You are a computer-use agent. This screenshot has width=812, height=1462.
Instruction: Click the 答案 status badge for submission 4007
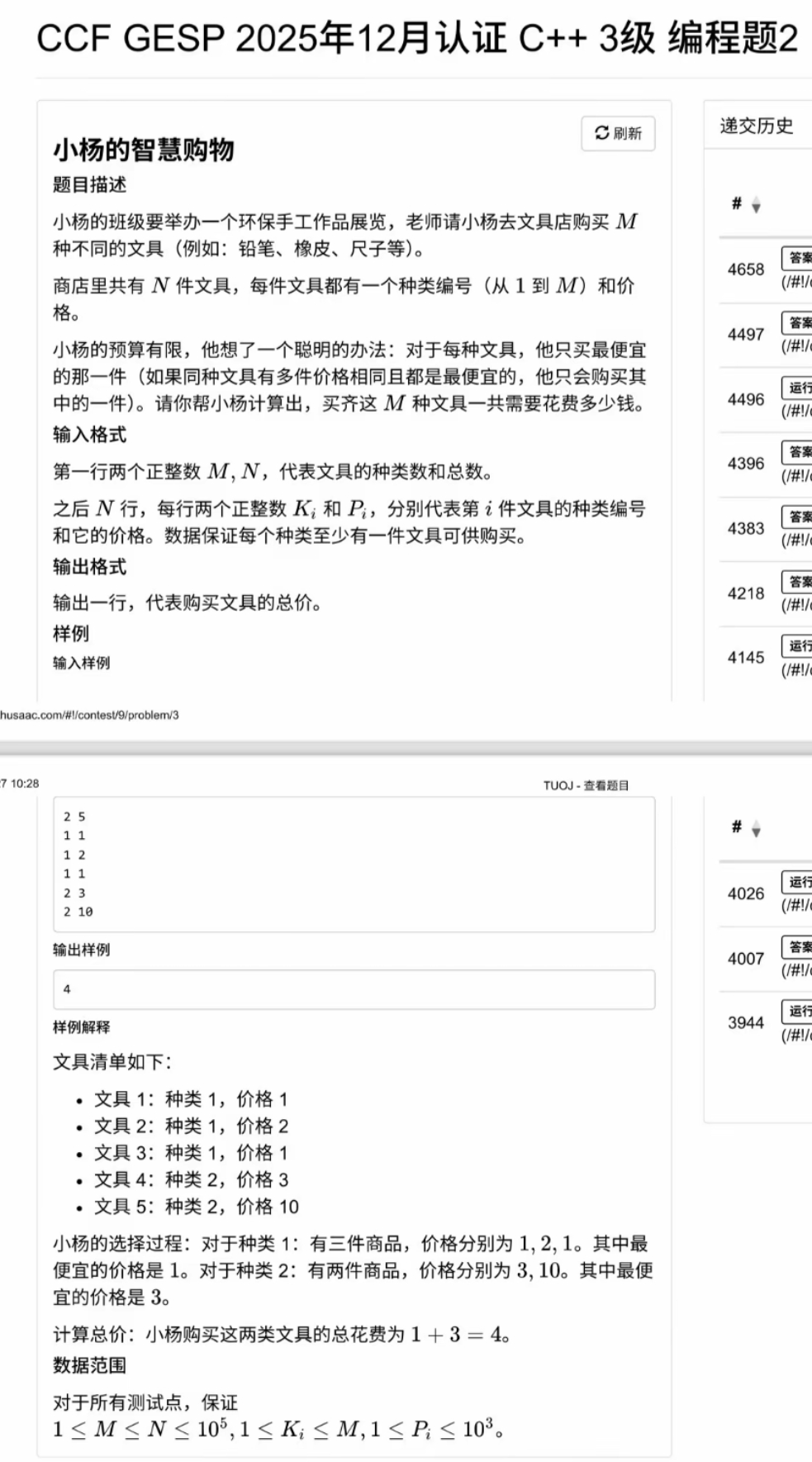click(x=798, y=947)
